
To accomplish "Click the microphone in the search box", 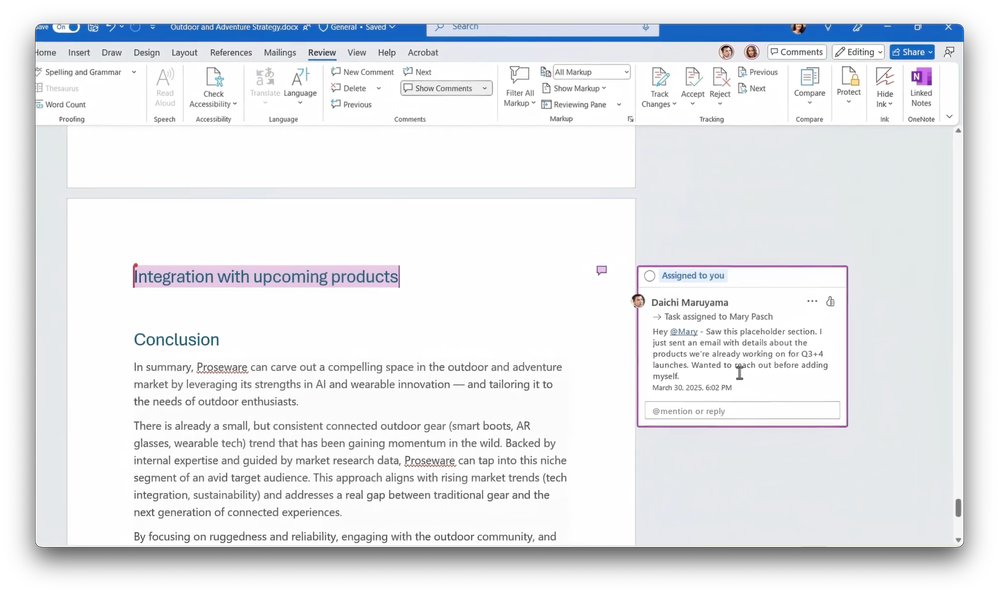I will [645, 27].
